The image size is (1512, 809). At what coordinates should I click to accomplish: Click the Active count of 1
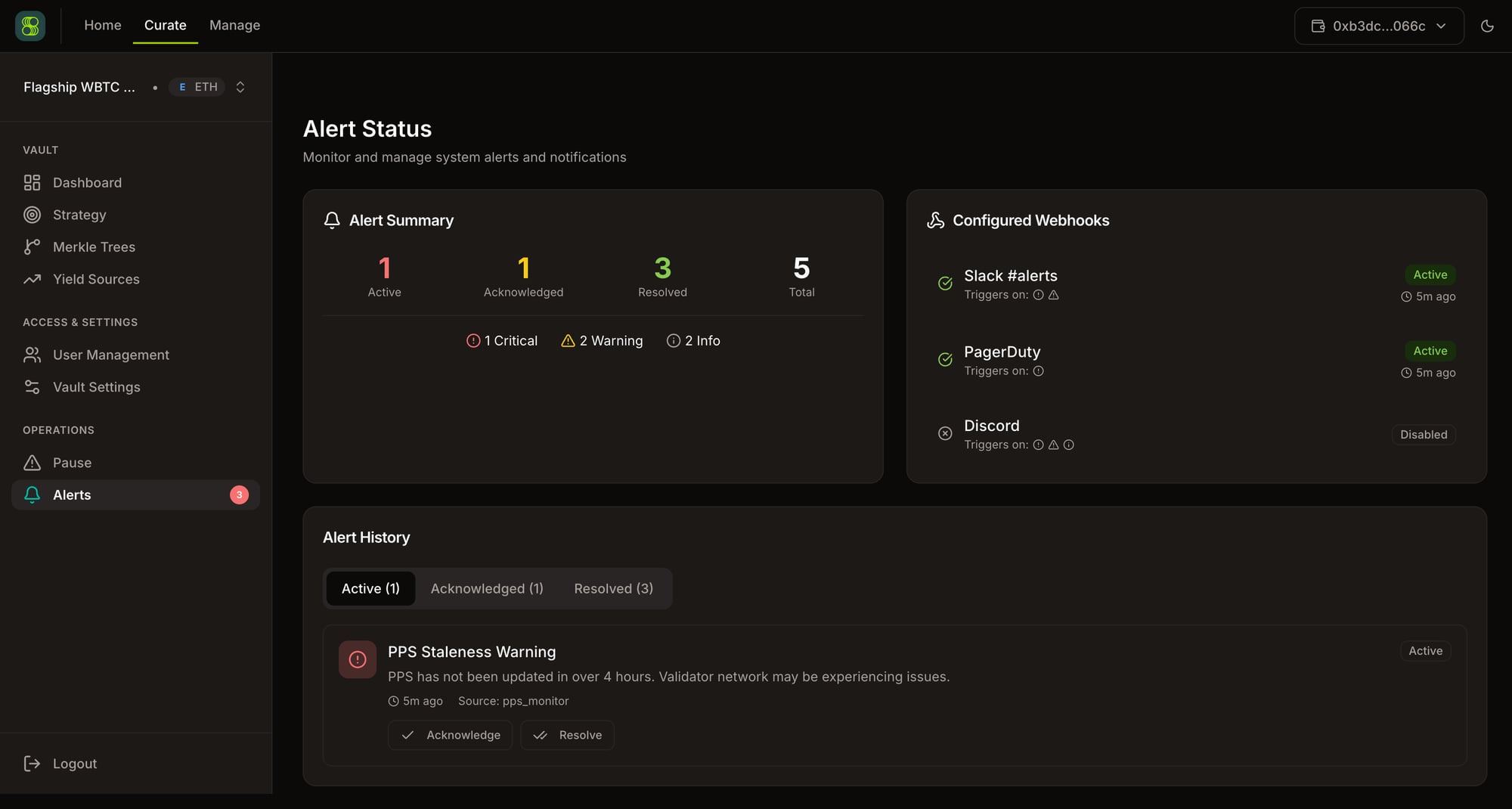click(384, 268)
